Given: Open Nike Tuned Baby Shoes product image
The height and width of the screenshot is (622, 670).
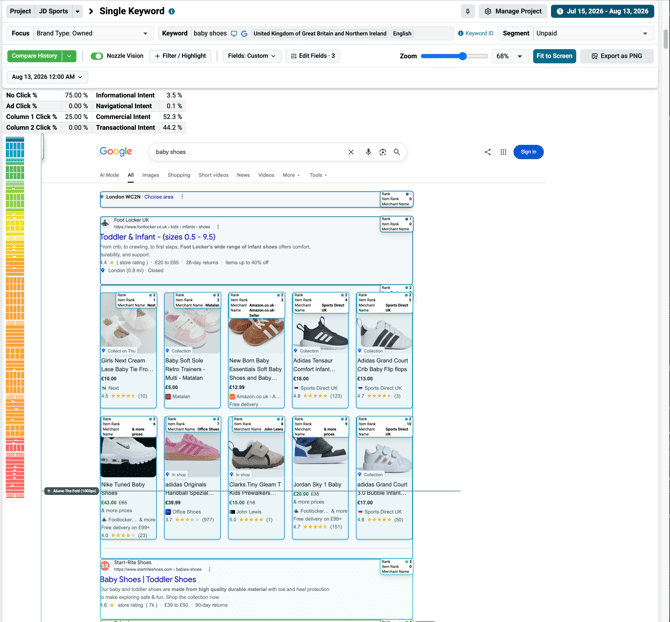Looking at the screenshot, I should (x=128, y=455).
